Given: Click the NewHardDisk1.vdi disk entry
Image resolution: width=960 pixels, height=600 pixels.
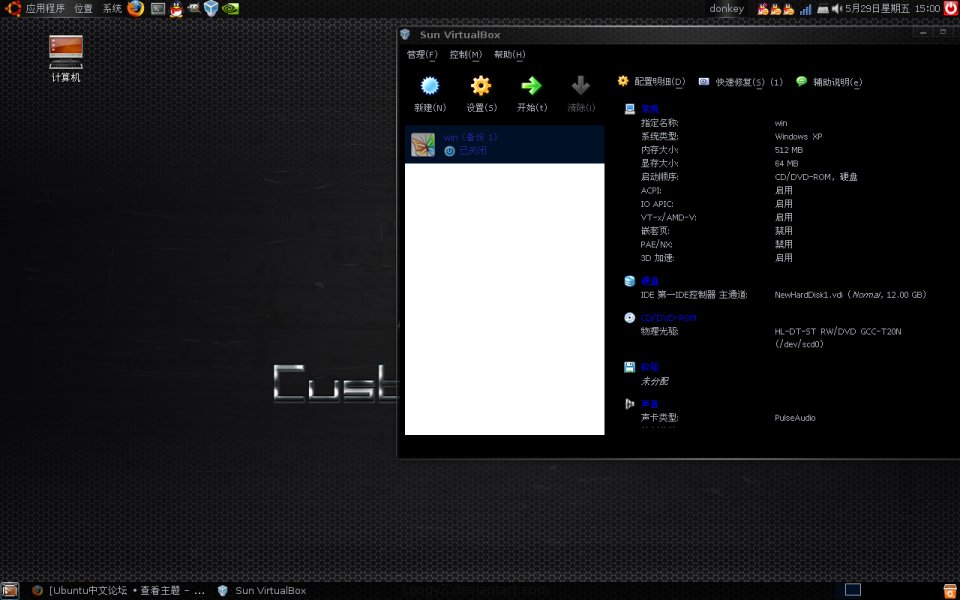Looking at the screenshot, I should [851, 294].
